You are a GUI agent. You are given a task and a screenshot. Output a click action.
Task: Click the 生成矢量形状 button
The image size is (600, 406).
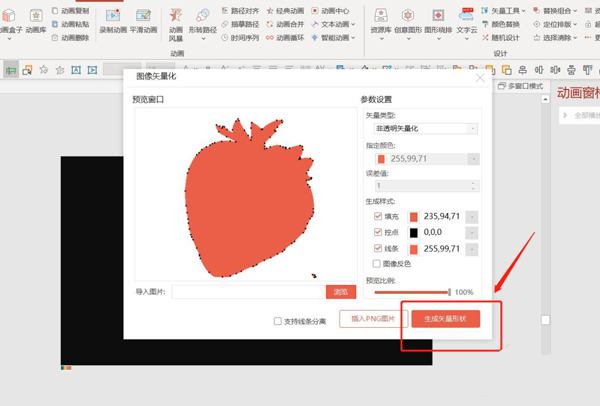click(x=445, y=319)
